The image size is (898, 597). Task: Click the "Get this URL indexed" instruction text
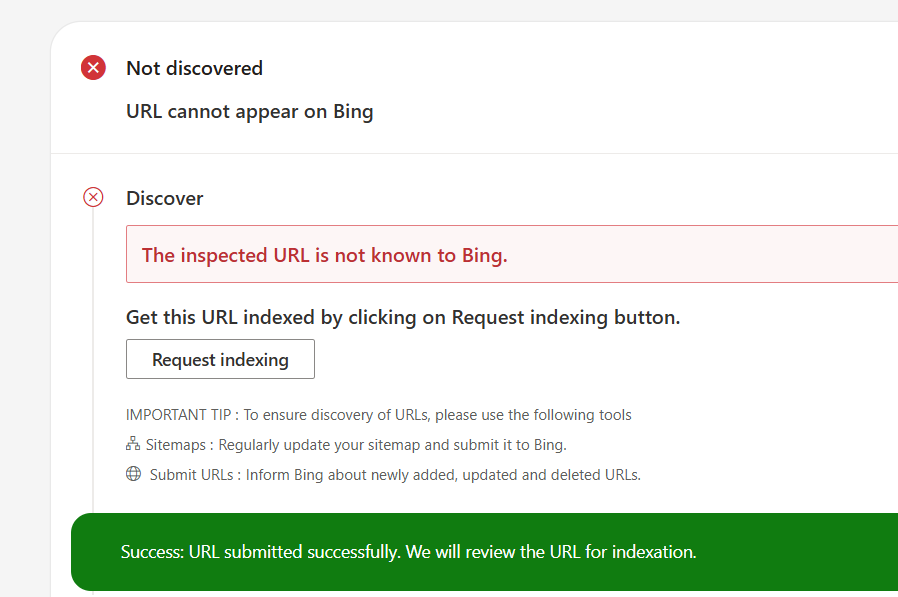(402, 317)
